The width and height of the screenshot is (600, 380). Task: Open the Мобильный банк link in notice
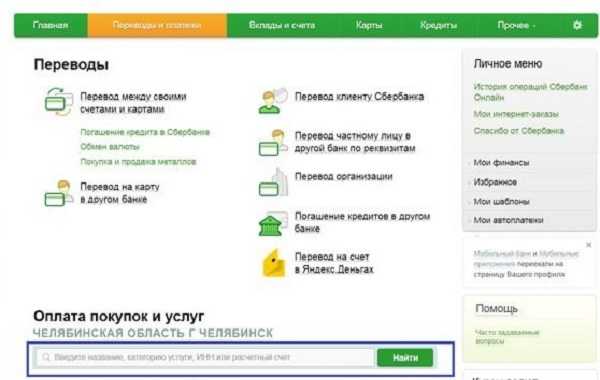[x=502, y=253]
